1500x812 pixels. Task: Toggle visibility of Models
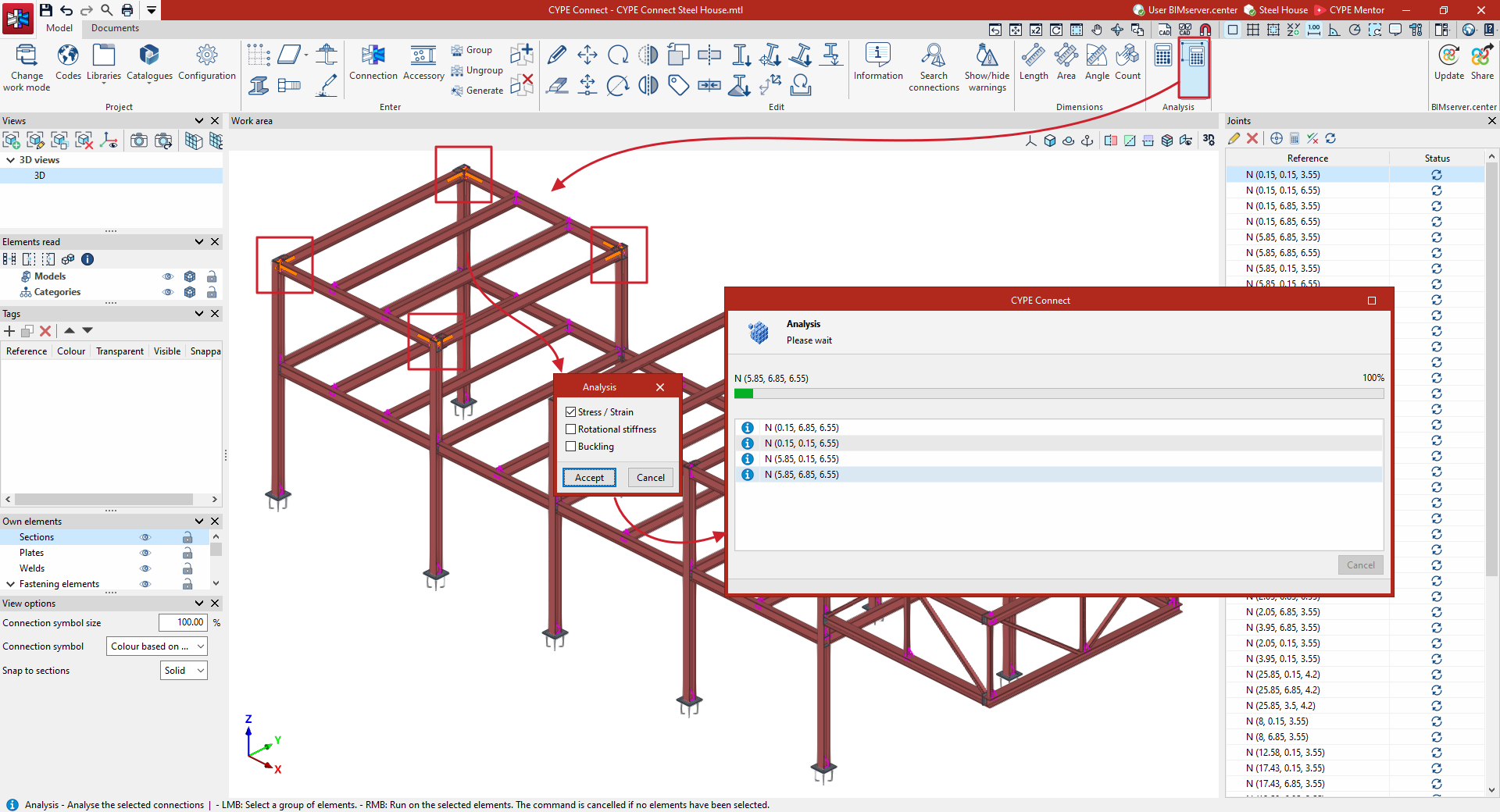tap(167, 276)
